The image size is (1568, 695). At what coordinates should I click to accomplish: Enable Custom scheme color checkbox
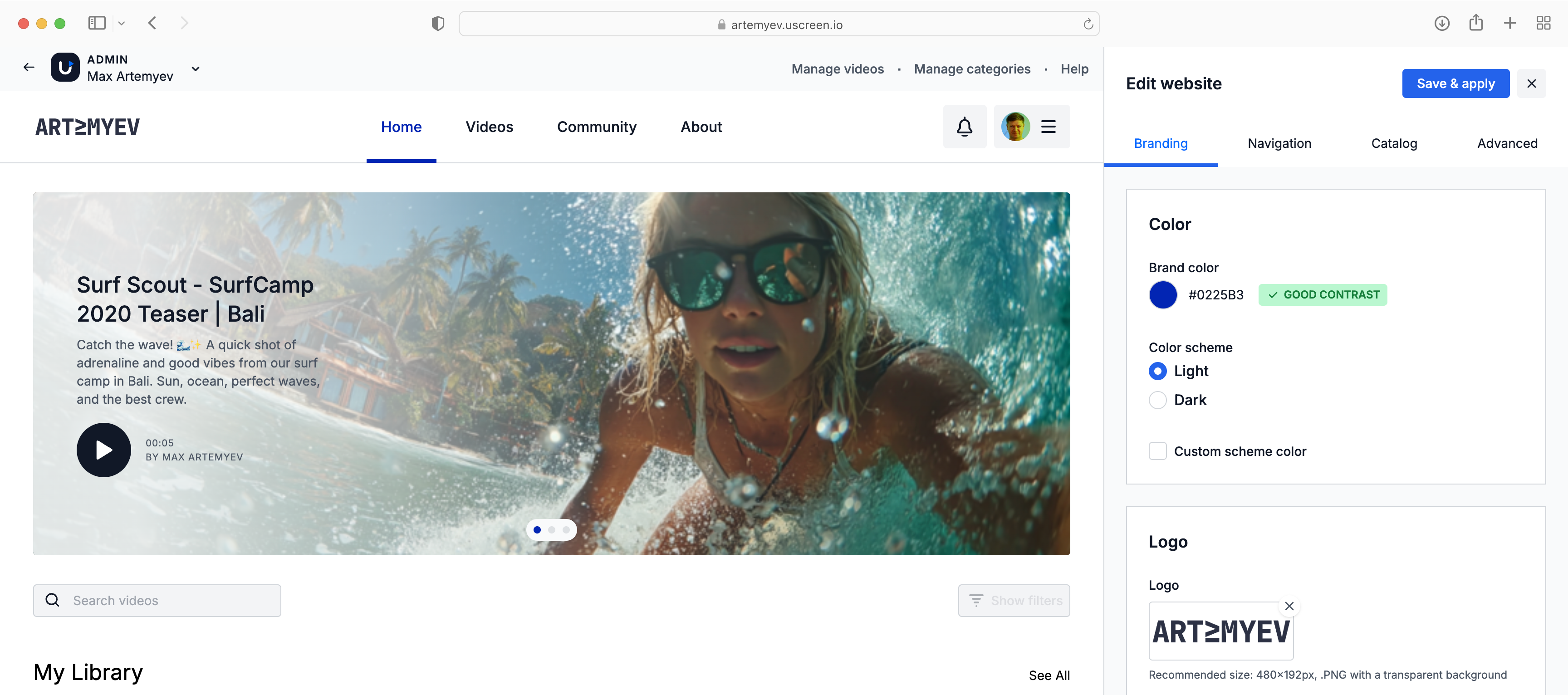[1157, 451]
